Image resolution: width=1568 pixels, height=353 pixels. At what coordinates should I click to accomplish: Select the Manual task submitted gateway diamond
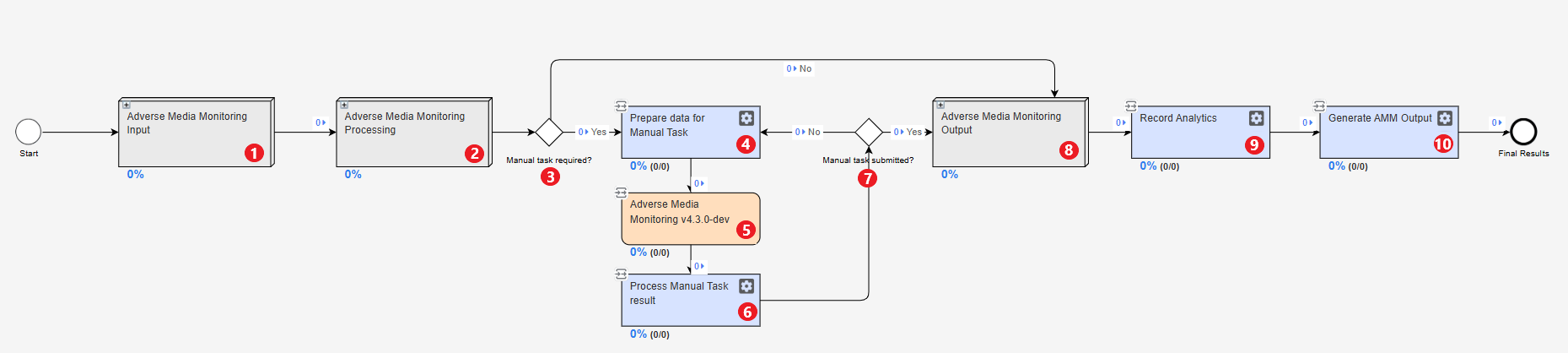[869, 133]
